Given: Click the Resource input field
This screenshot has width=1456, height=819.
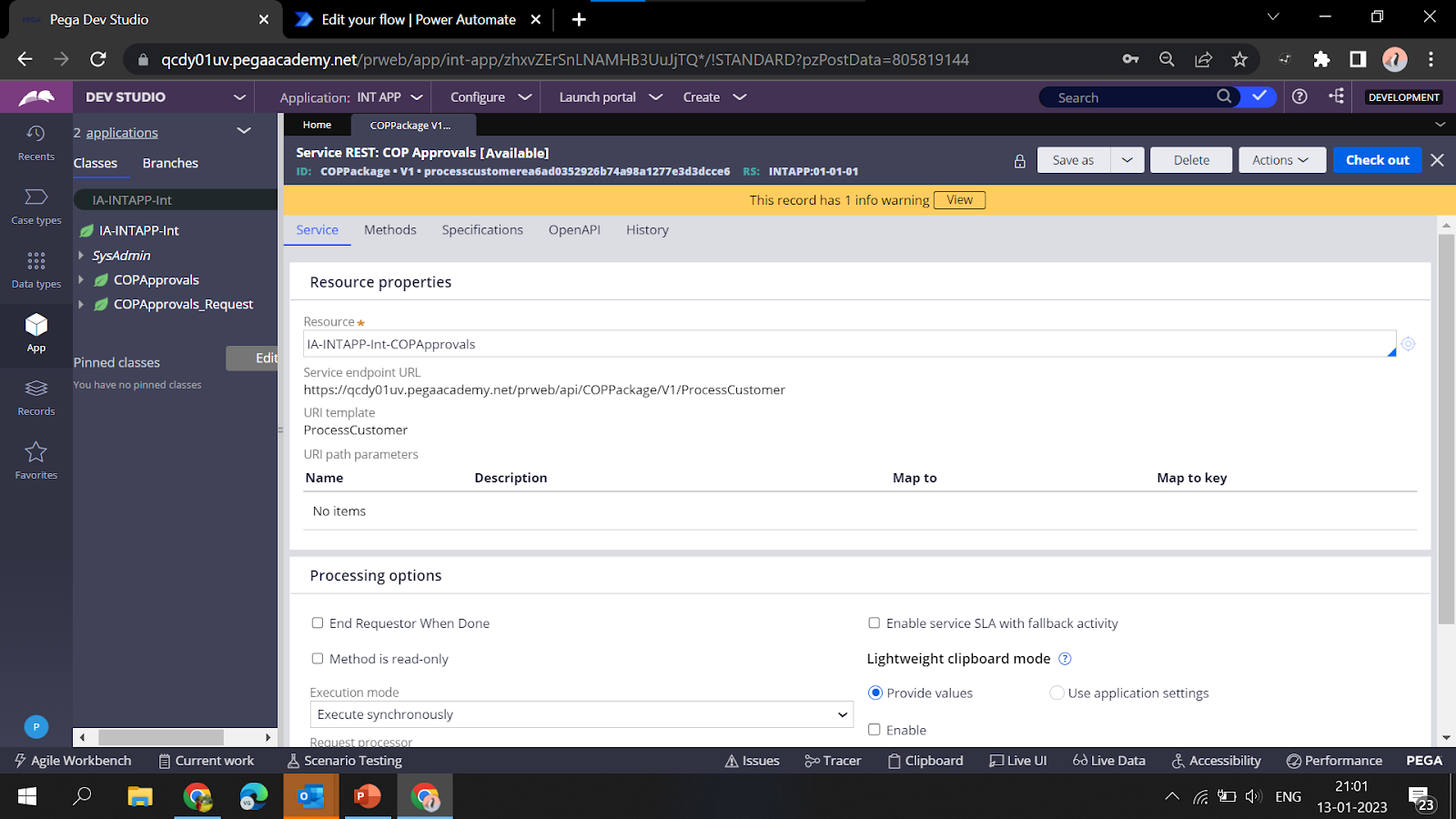Looking at the screenshot, I should 849,344.
